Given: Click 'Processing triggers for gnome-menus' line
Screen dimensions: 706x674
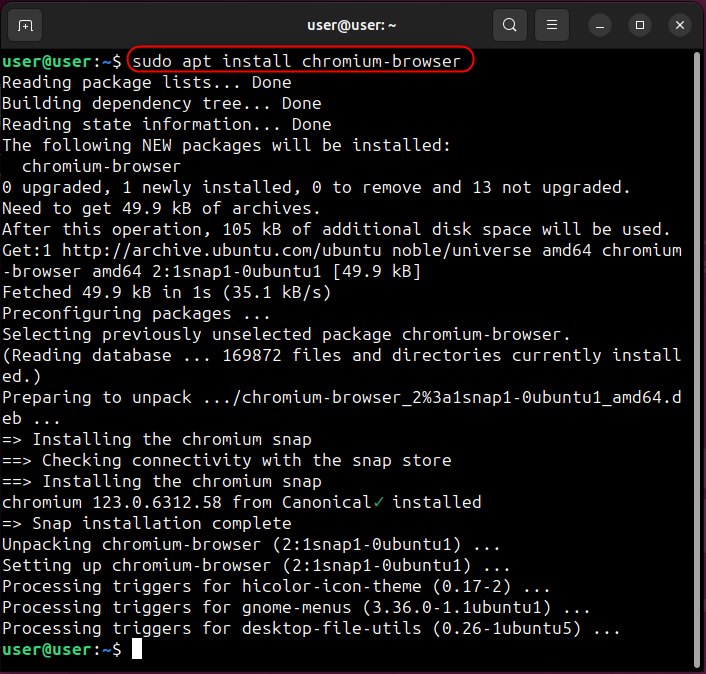Looking at the screenshot, I should (x=296, y=608).
